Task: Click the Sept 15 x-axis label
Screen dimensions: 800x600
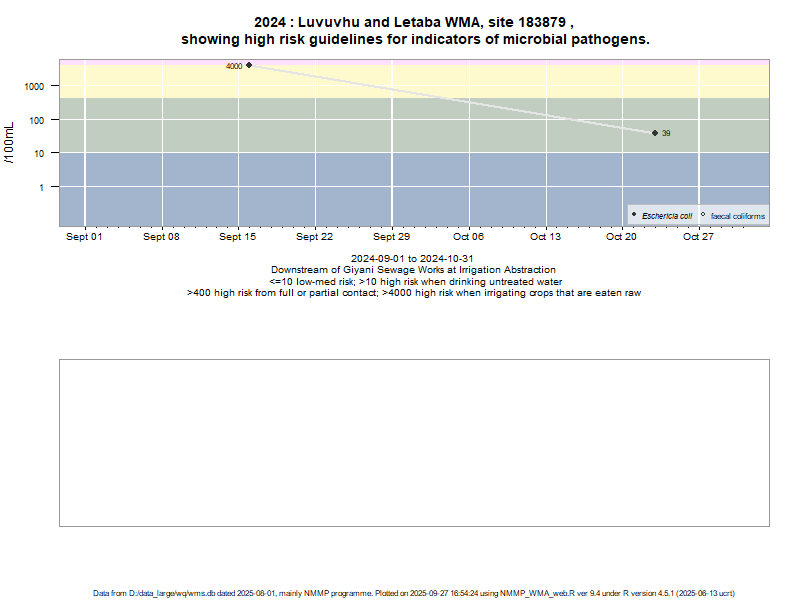Action: click(x=238, y=237)
